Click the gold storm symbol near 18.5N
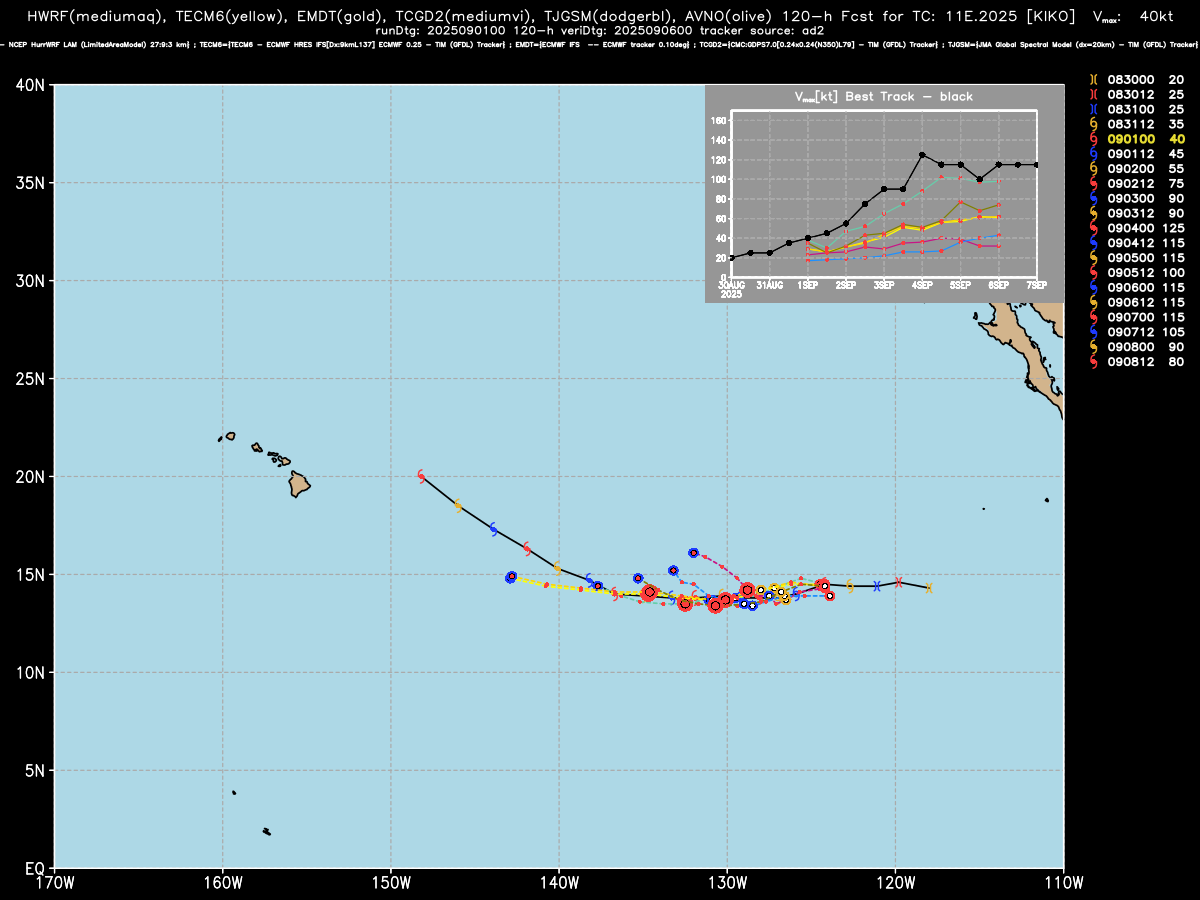Viewport: 1200px width, 900px height. tap(458, 506)
